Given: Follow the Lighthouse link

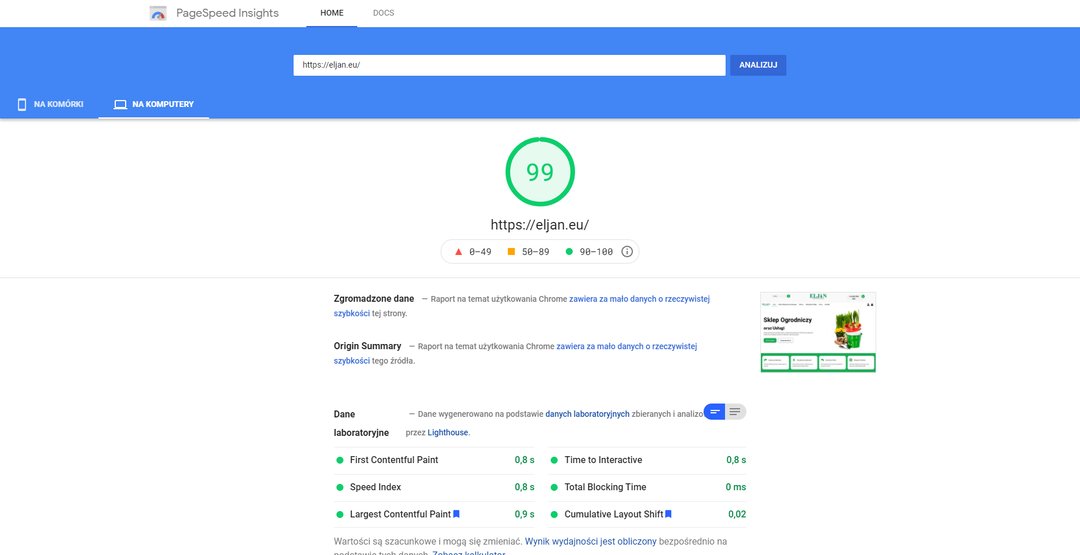Looking at the screenshot, I should [x=448, y=432].
